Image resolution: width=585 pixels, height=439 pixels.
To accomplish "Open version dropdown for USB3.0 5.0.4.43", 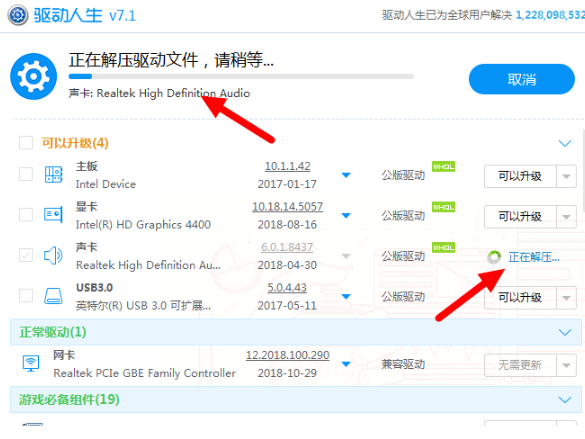I will pyautogui.click(x=346, y=297).
